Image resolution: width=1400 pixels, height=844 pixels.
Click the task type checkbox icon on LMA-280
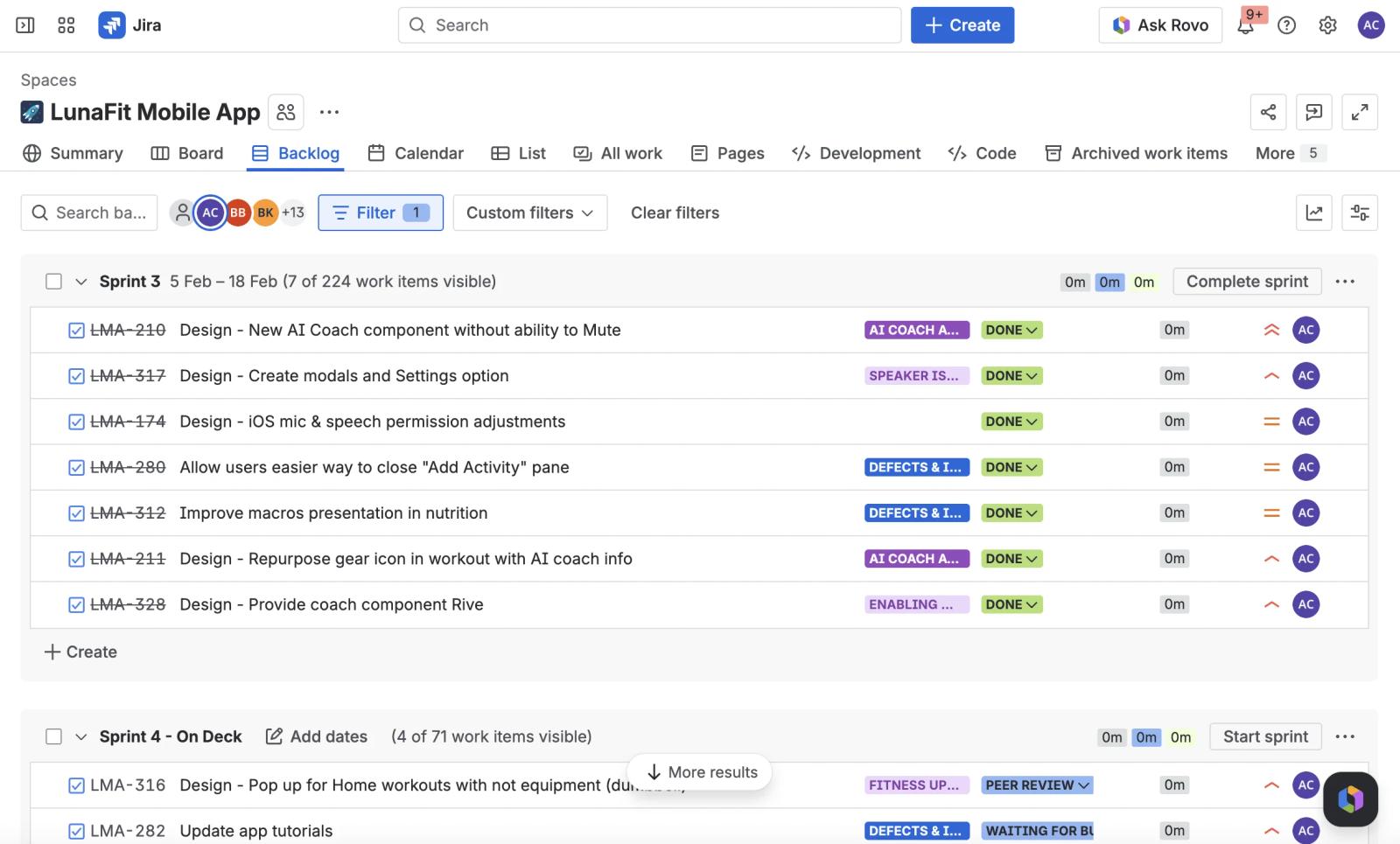pyautogui.click(x=76, y=468)
